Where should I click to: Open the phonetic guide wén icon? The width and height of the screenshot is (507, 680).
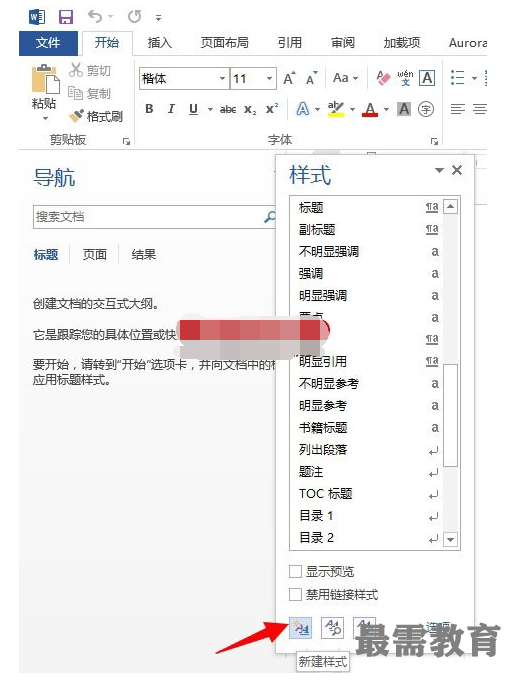pyautogui.click(x=405, y=78)
